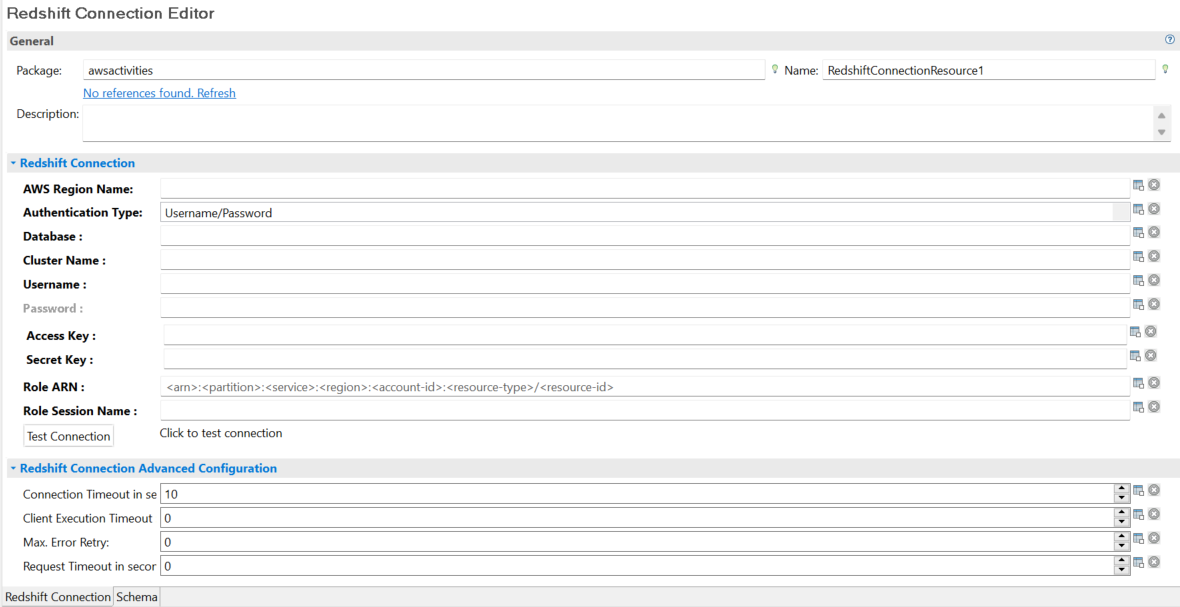Click module property icon for Client Execution Timeout
This screenshot has width=1180, height=607.
[1139, 515]
